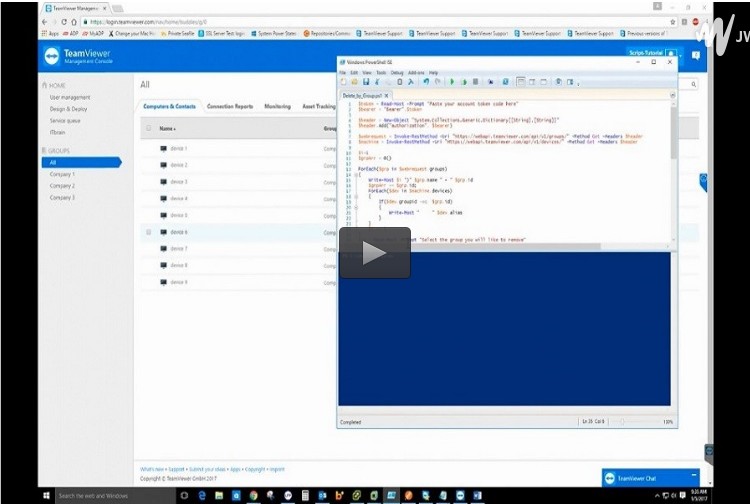Select Company 1 group
Screen dimensions: 750x504
pos(62,174)
